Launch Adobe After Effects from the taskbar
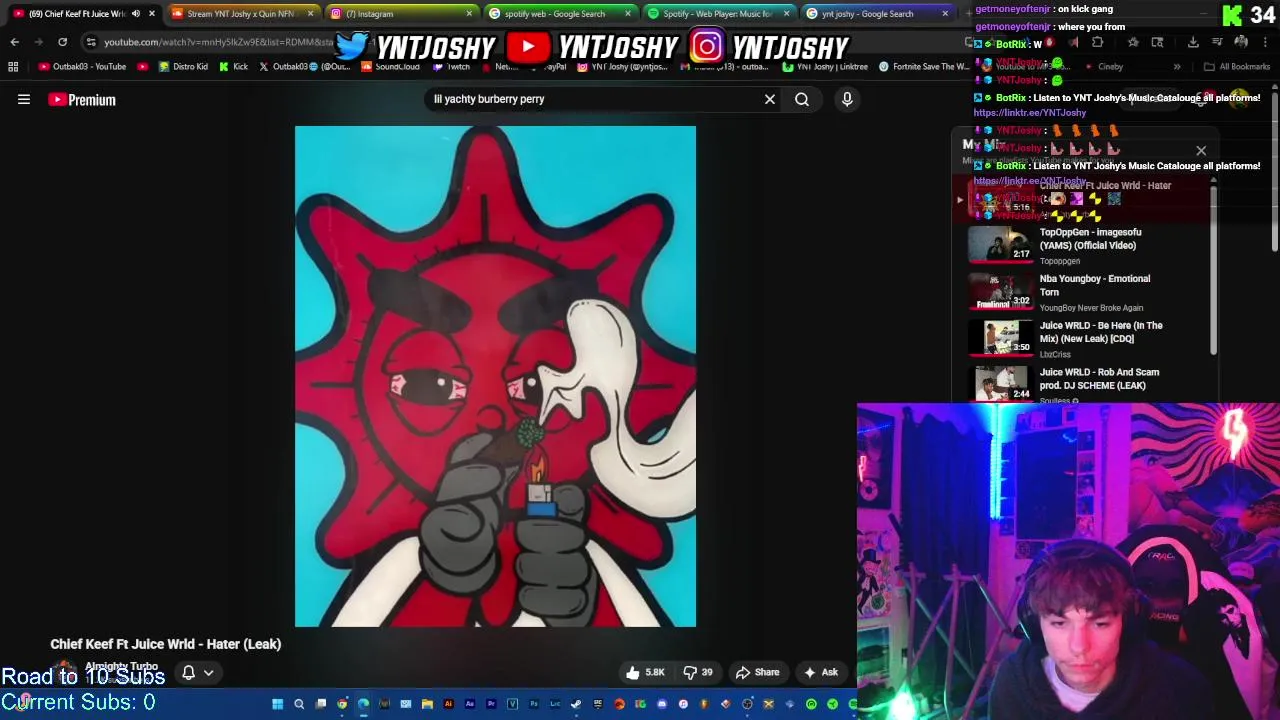The width and height of the screenshot is (1280, 720). point(470,704)
